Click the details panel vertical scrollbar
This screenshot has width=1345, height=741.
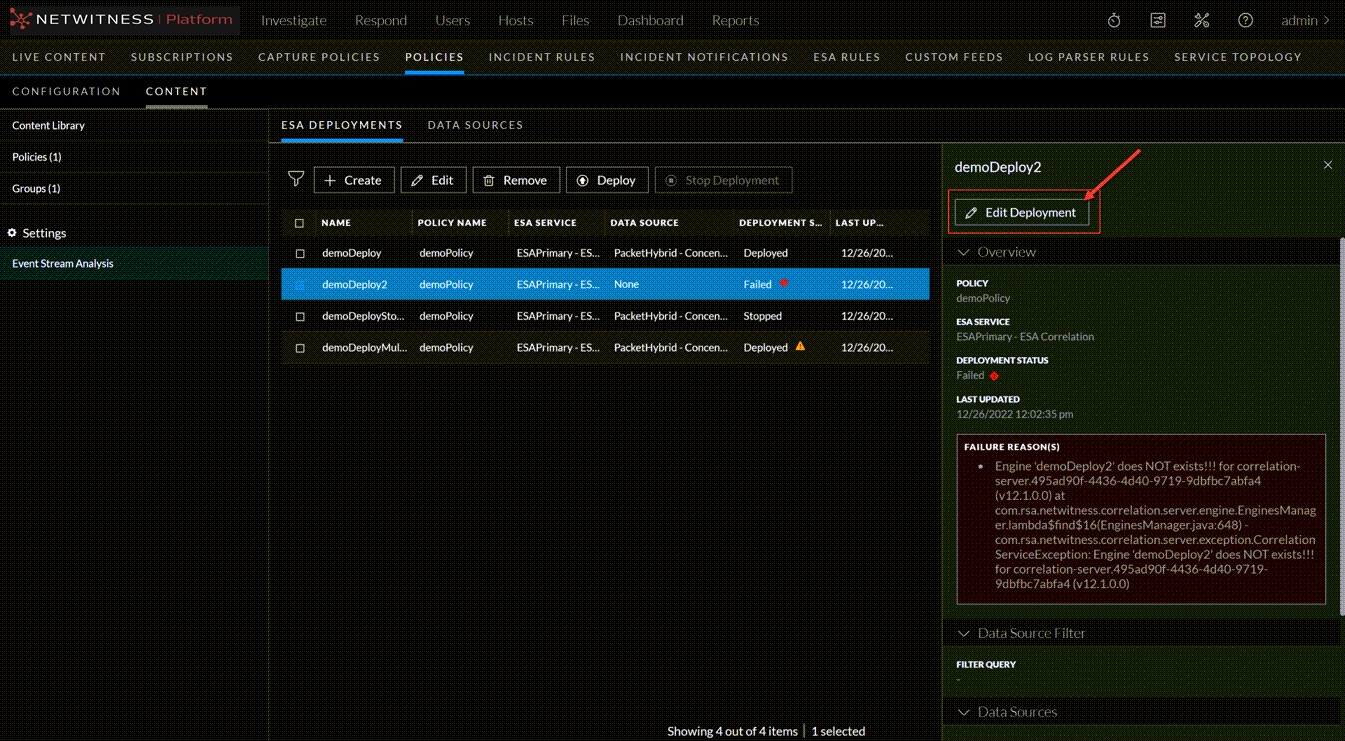point(1341,420)
